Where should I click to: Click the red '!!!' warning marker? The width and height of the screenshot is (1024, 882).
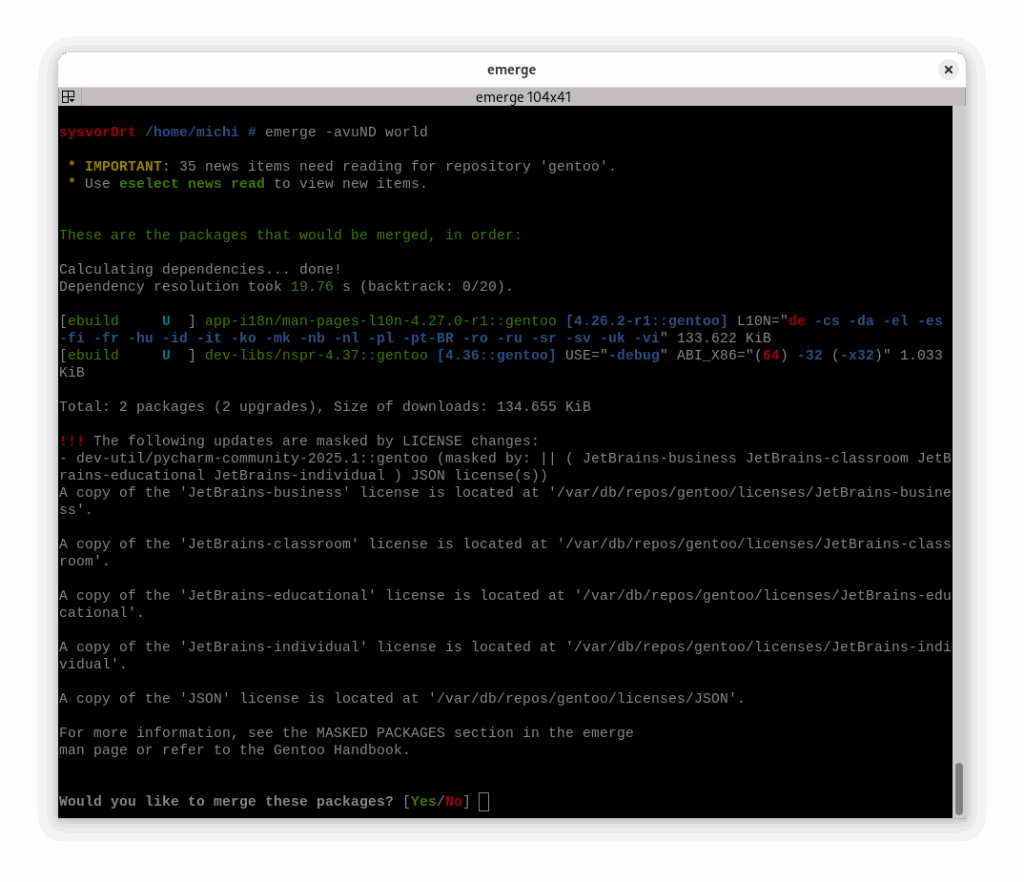click(72, 441)
